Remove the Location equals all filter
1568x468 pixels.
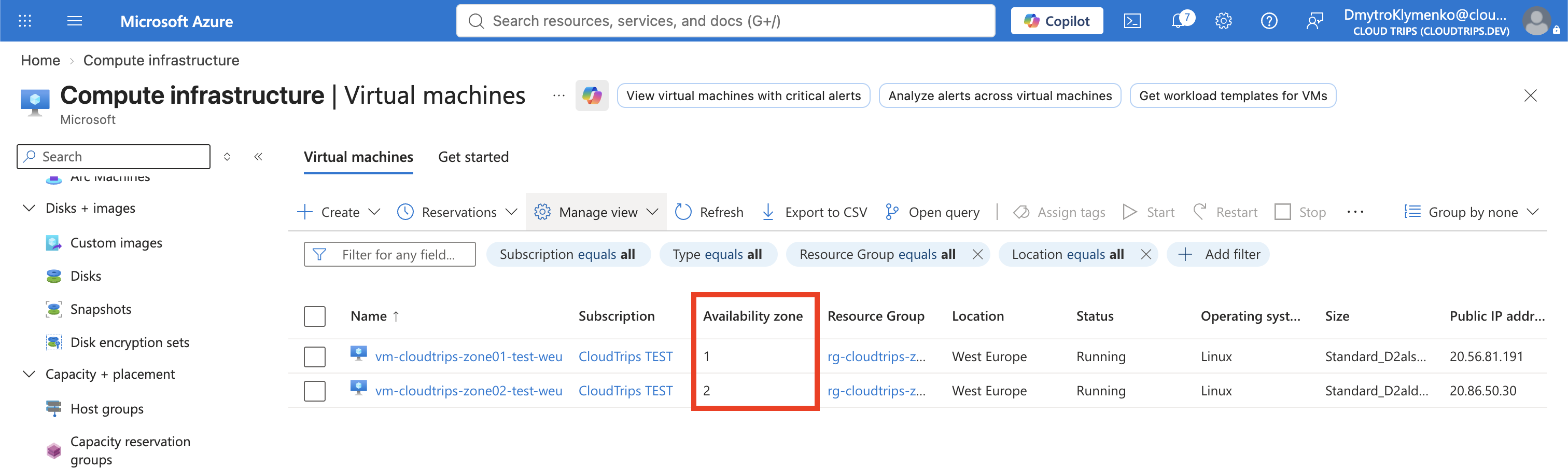point(1145,254)
